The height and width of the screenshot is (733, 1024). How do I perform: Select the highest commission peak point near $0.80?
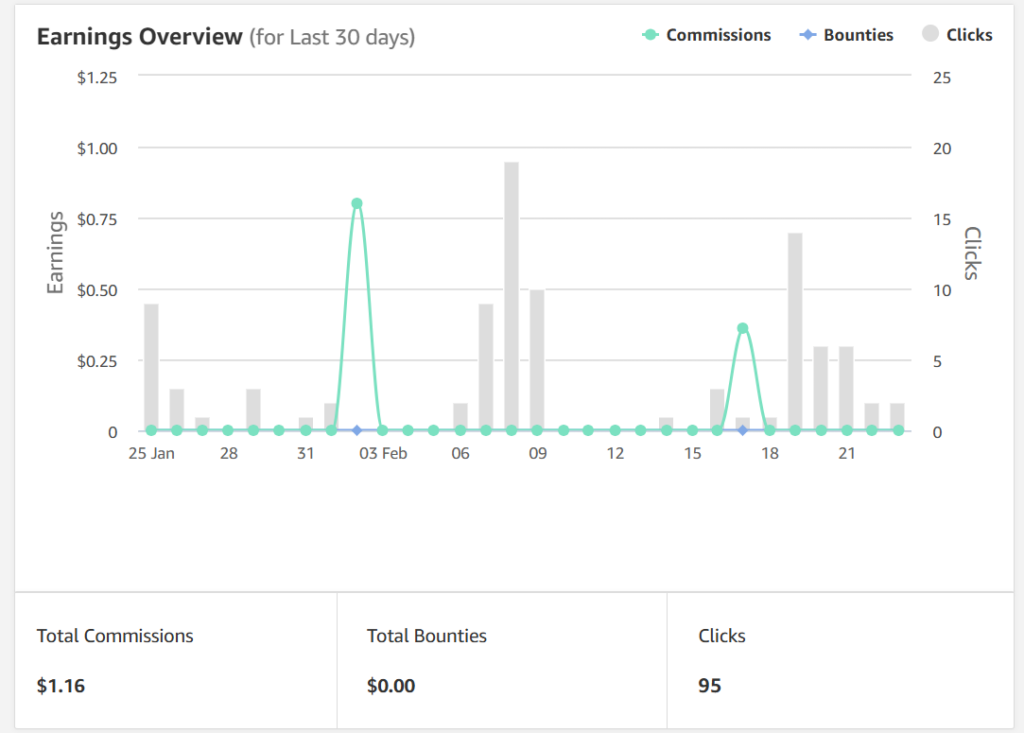coord(356,204)
